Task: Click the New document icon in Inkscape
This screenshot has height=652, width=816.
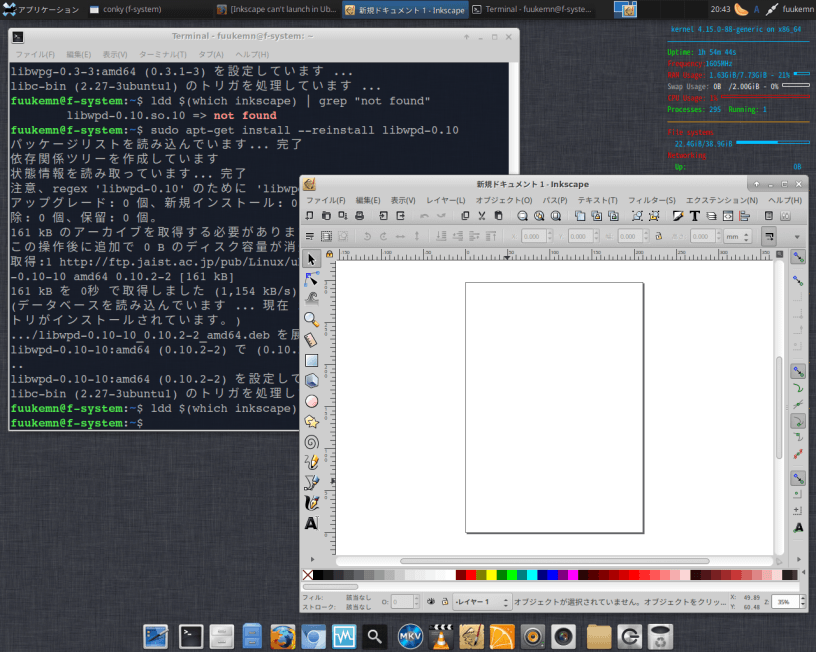Action: (310, 215)
